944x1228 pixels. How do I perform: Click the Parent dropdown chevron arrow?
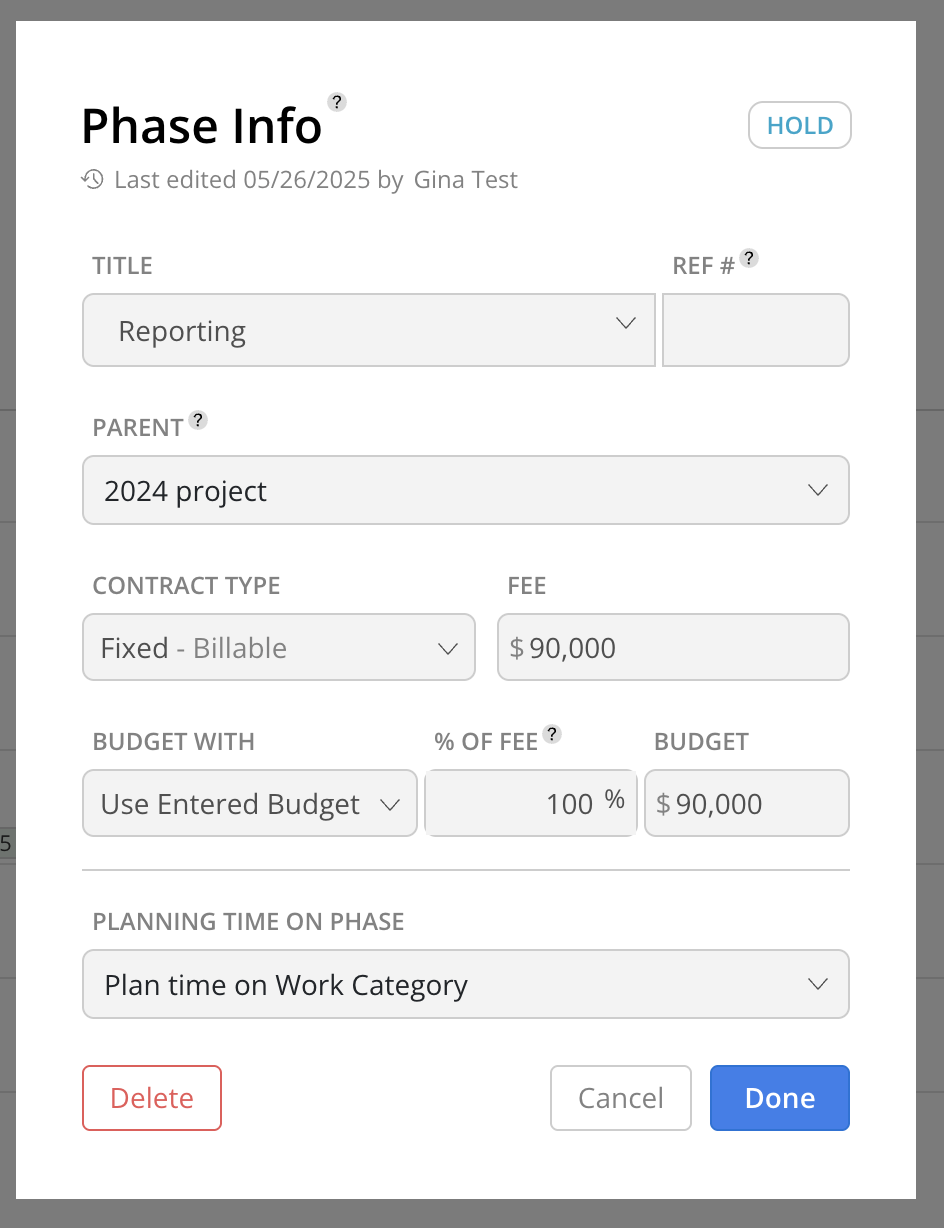[818, 490]
